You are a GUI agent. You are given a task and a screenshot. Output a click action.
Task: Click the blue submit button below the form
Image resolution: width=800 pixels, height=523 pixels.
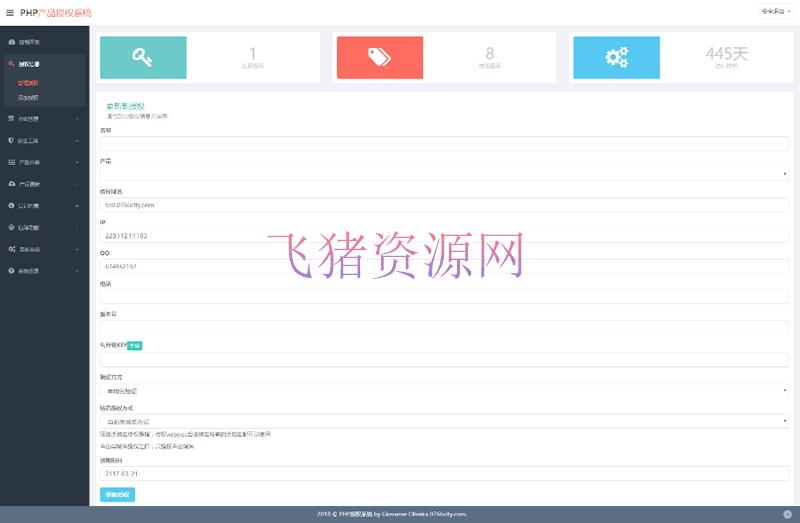117,495
